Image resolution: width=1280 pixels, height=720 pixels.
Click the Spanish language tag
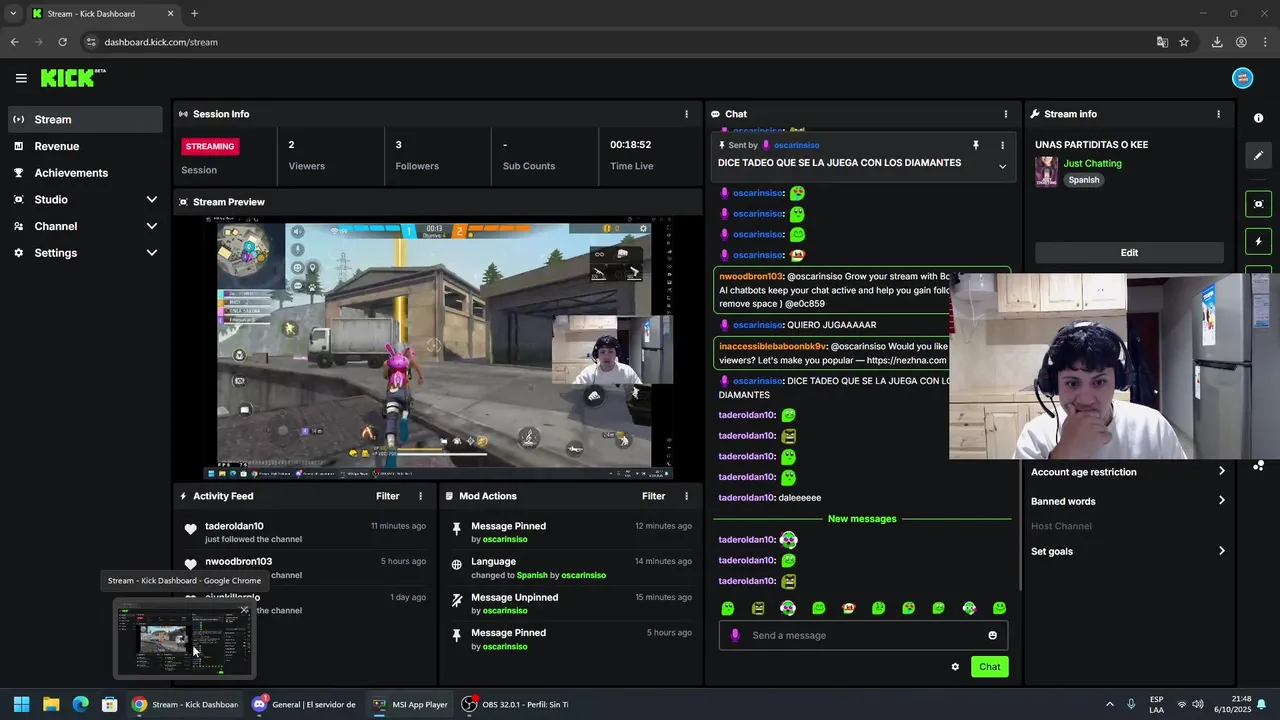pyautogui.click(x=1083, y=180)
